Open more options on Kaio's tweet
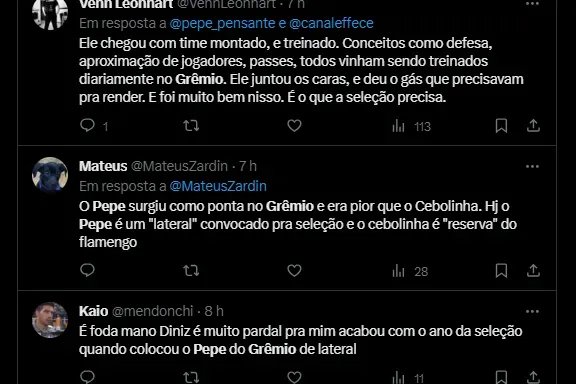Image resolution: width=576 pixels, height=384 pixels. coord(532,312)
